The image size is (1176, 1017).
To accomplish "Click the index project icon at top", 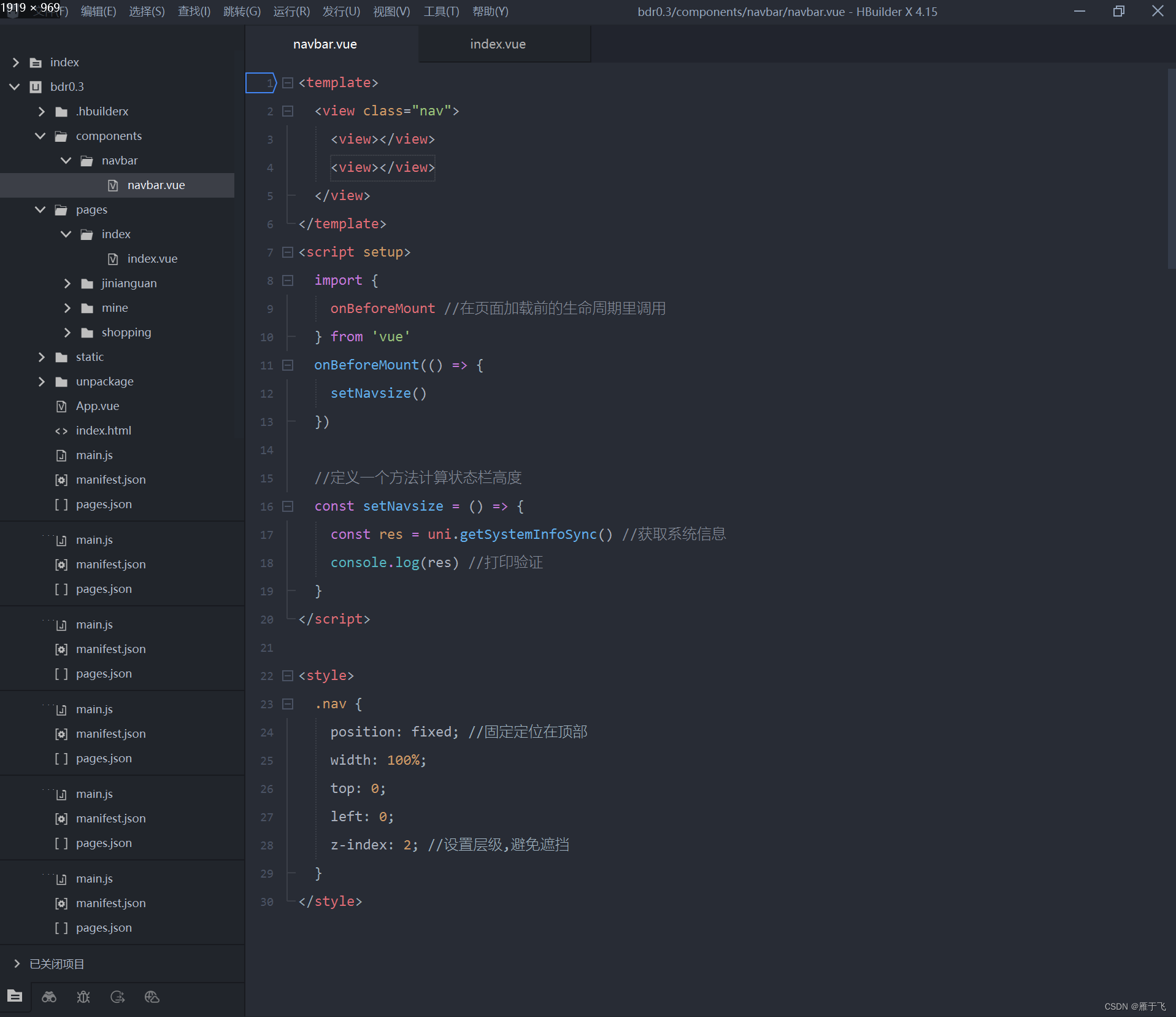I will pyautogui.click(x=36, y=63).
